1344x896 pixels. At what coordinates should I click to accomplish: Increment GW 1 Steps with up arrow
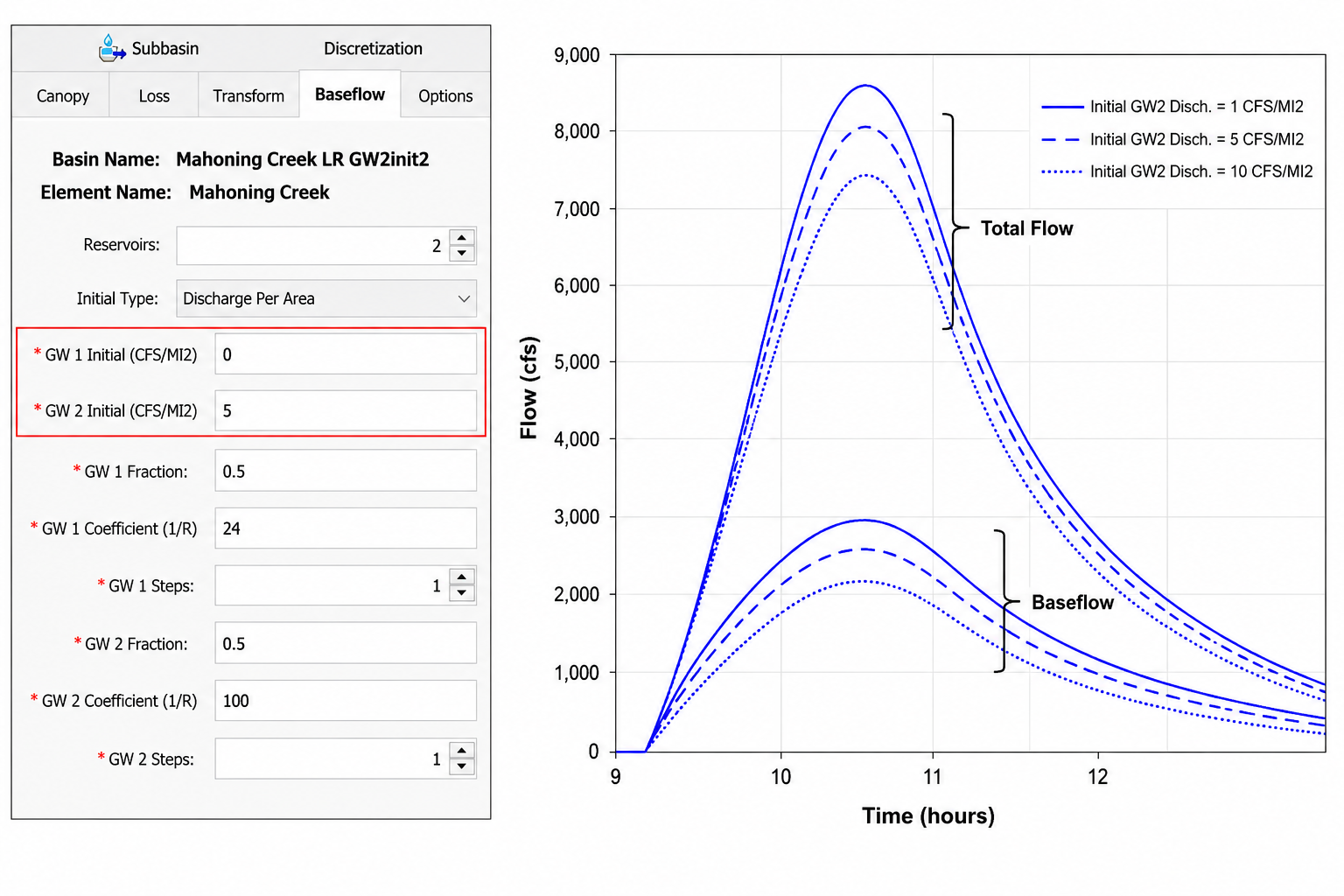pos(462,577)
